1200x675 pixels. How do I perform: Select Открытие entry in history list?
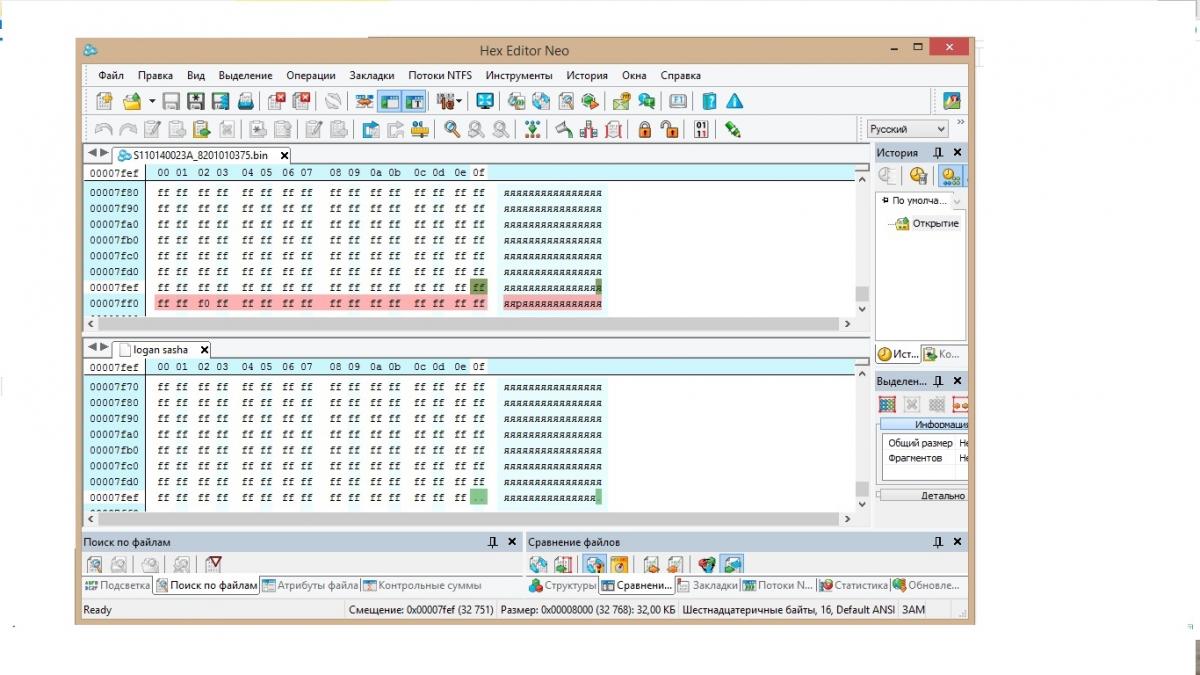pos(935,223)
